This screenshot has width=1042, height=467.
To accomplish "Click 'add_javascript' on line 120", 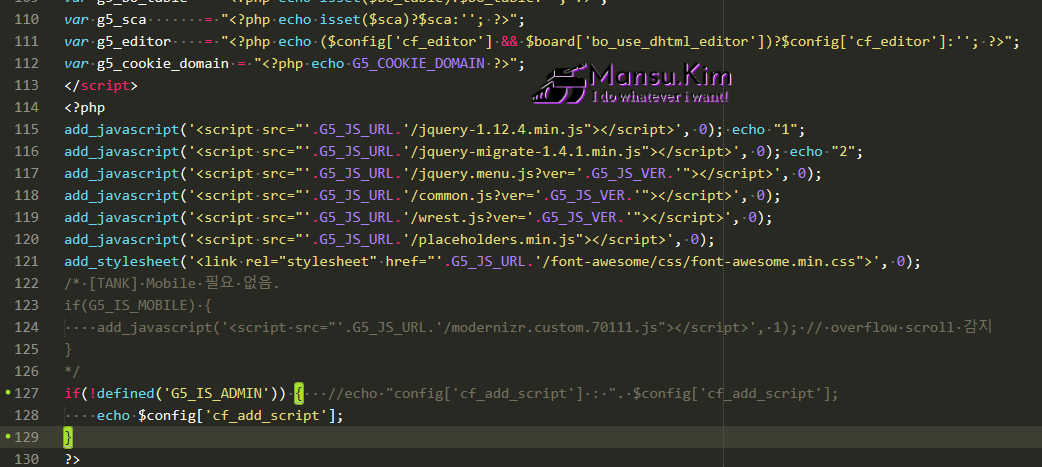I will (122, 239).
